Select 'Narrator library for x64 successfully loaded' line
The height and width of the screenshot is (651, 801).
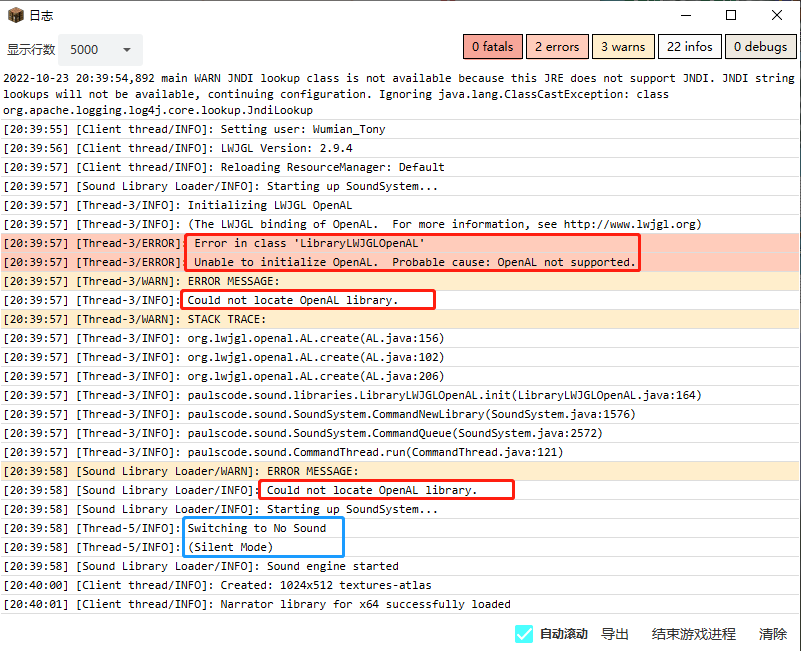point(400,604)
